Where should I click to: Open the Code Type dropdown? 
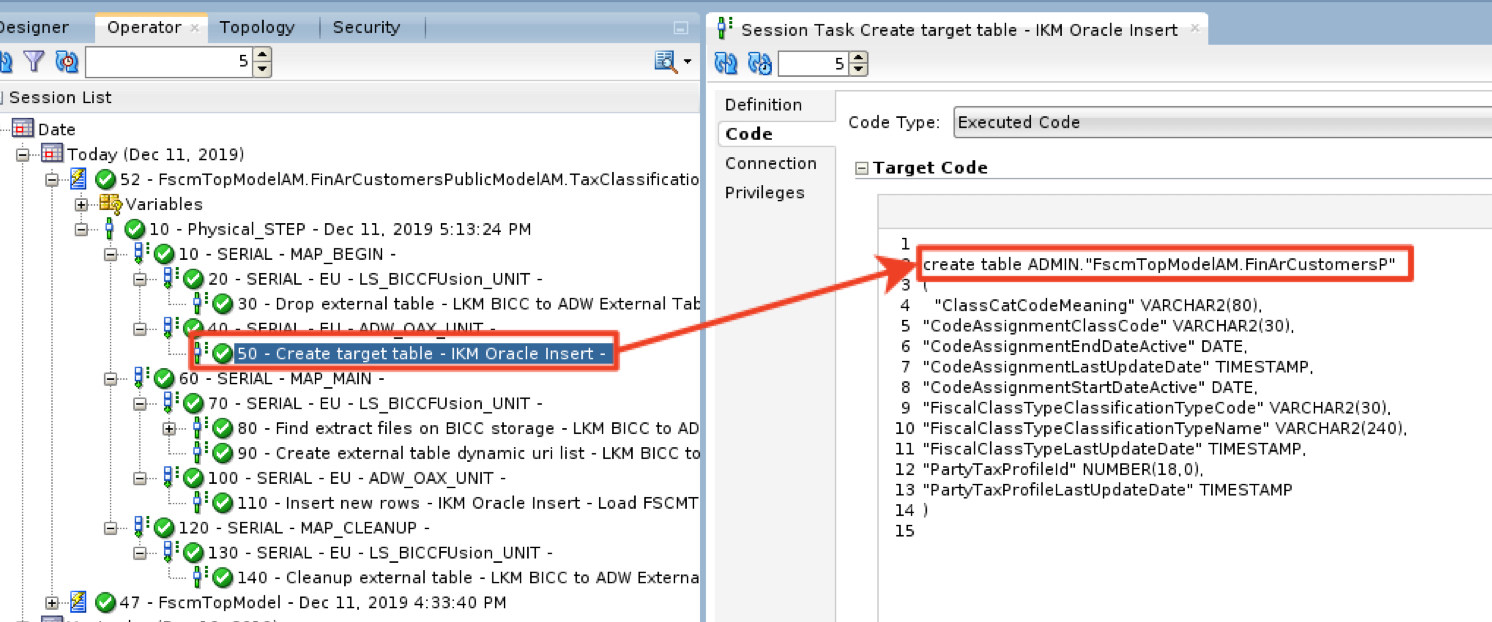pos(1222,122)
